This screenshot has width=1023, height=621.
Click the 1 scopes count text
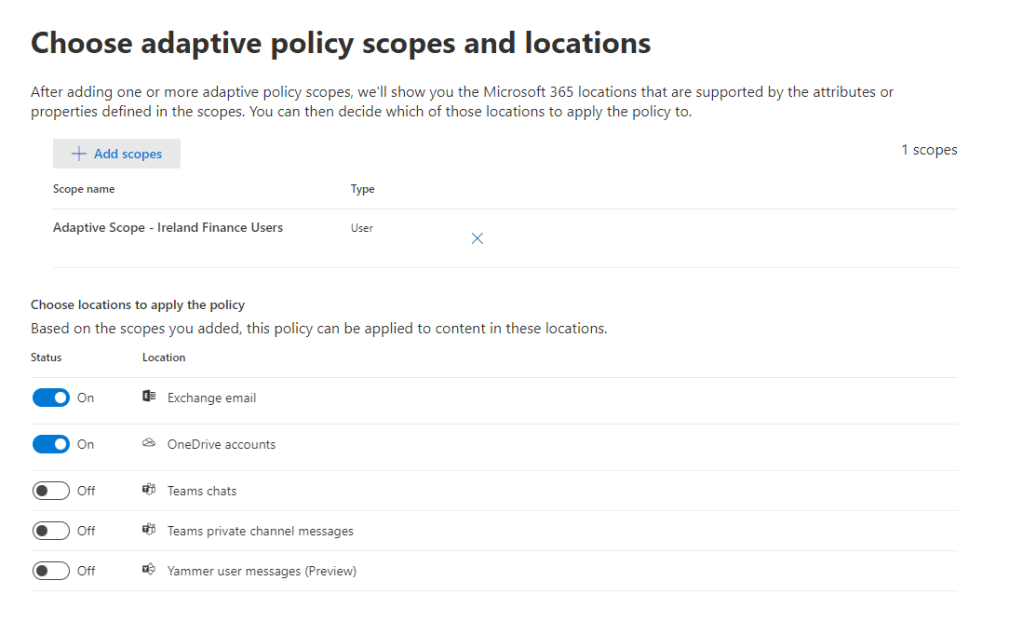coord(929,150)
